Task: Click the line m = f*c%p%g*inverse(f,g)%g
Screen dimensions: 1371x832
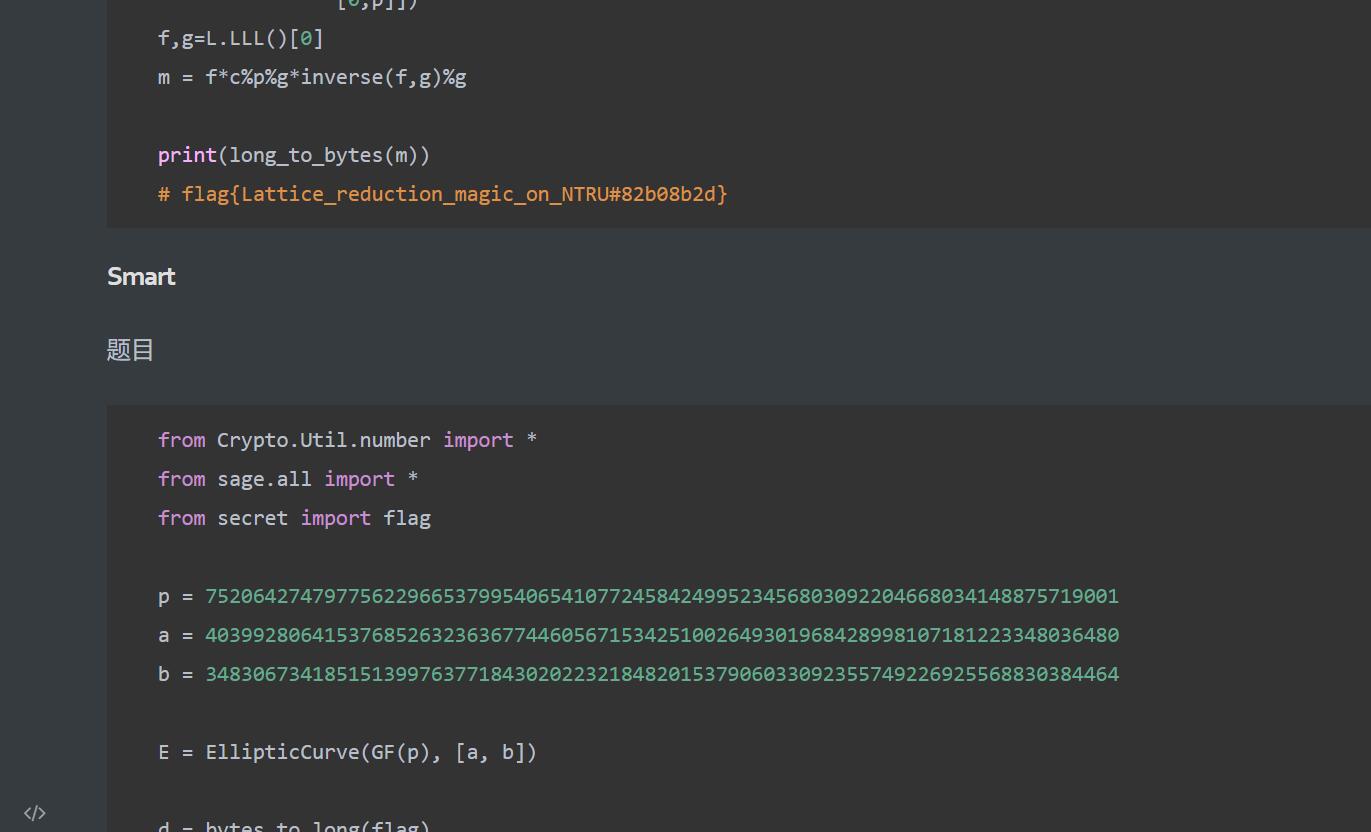Action: (312, 77)
